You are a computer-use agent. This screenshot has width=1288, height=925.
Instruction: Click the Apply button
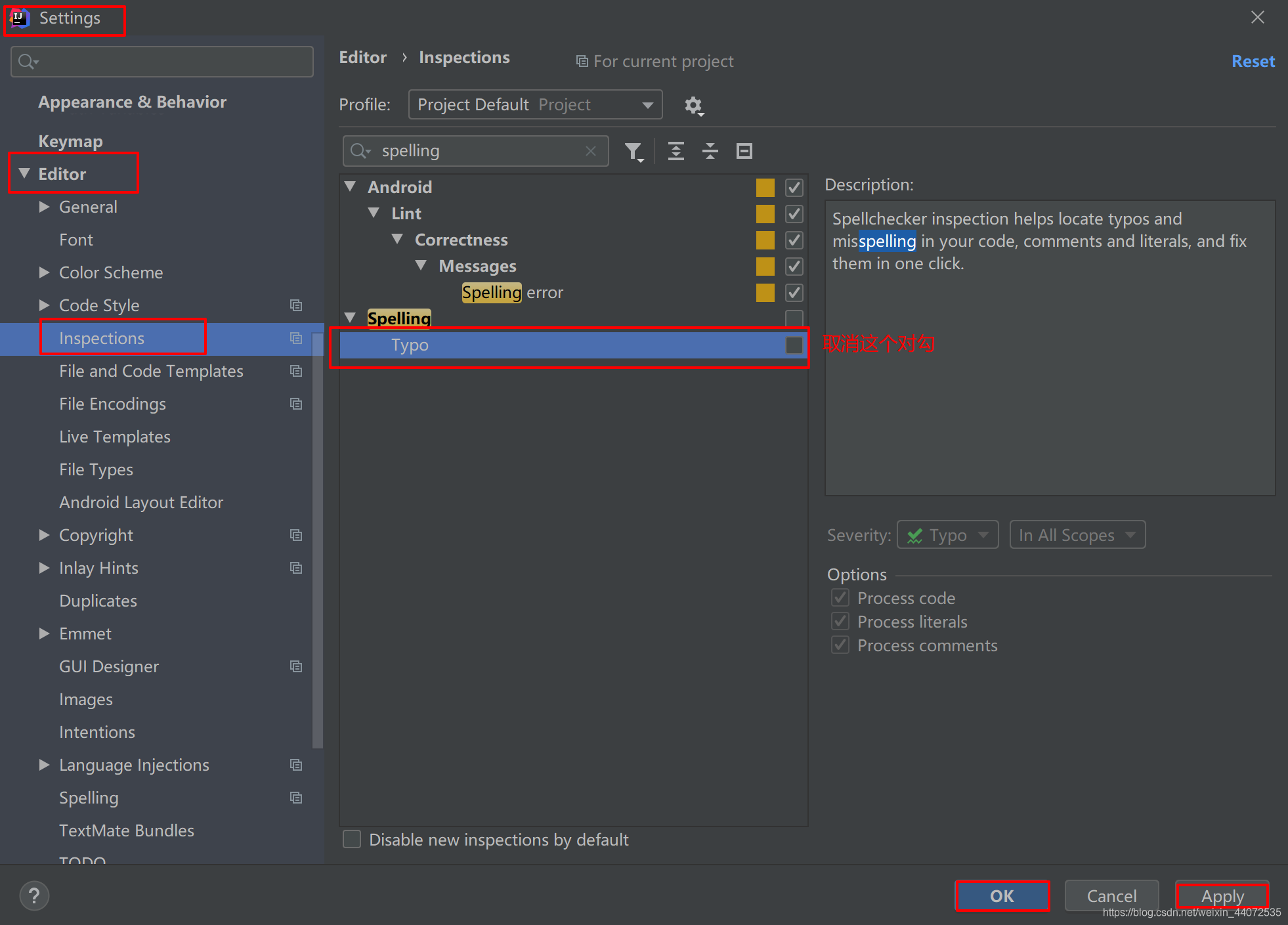[x=1222, y=896]
